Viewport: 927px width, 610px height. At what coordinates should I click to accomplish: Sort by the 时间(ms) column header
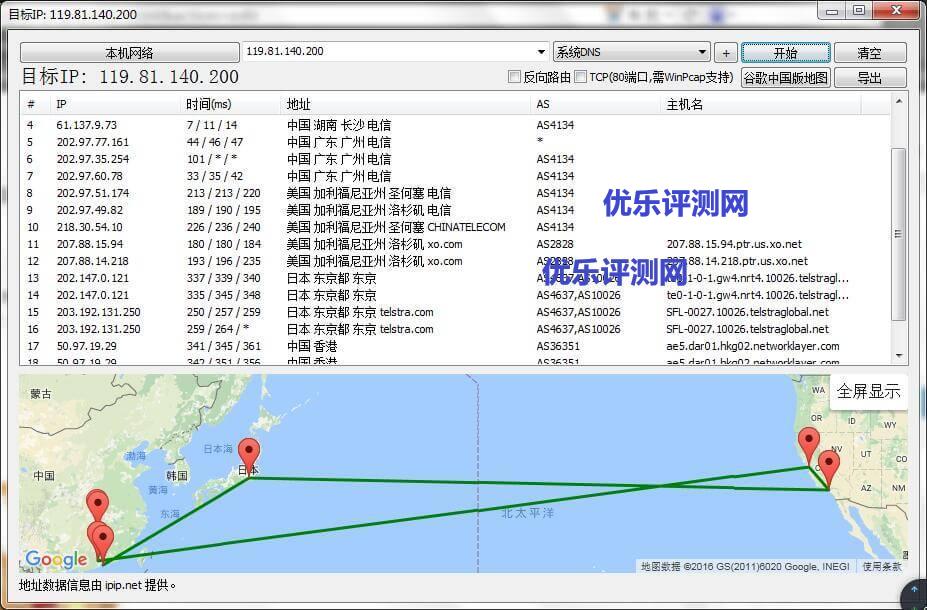pyautogui.click(x=208, y=104)
